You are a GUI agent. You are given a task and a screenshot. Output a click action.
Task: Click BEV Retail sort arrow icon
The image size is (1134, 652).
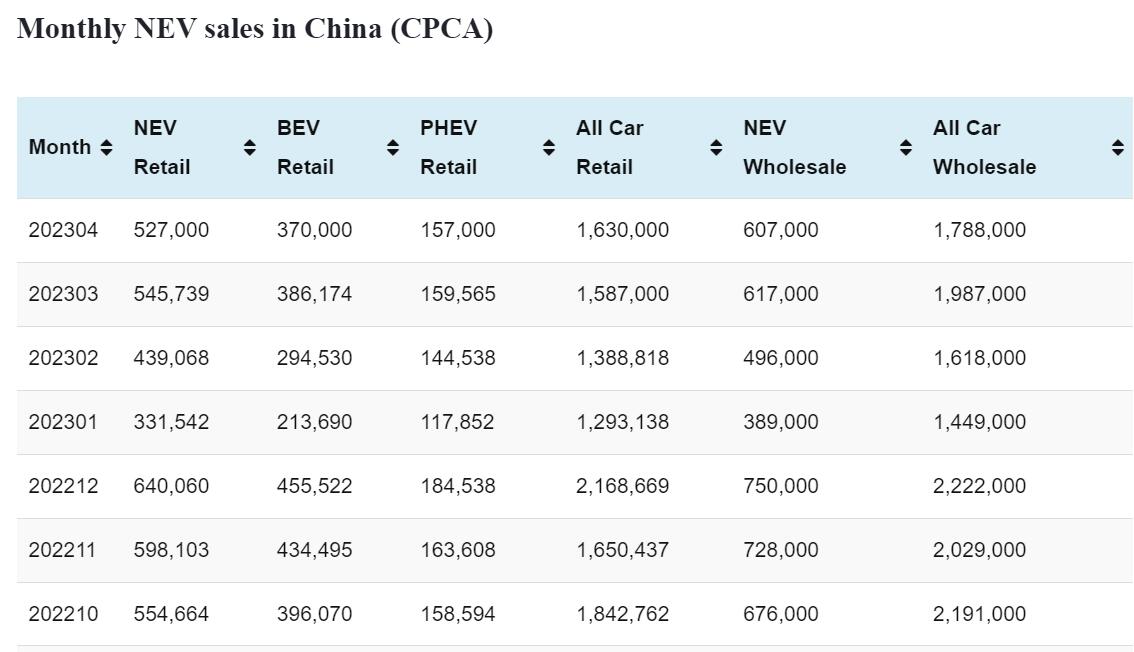[393, 148]
